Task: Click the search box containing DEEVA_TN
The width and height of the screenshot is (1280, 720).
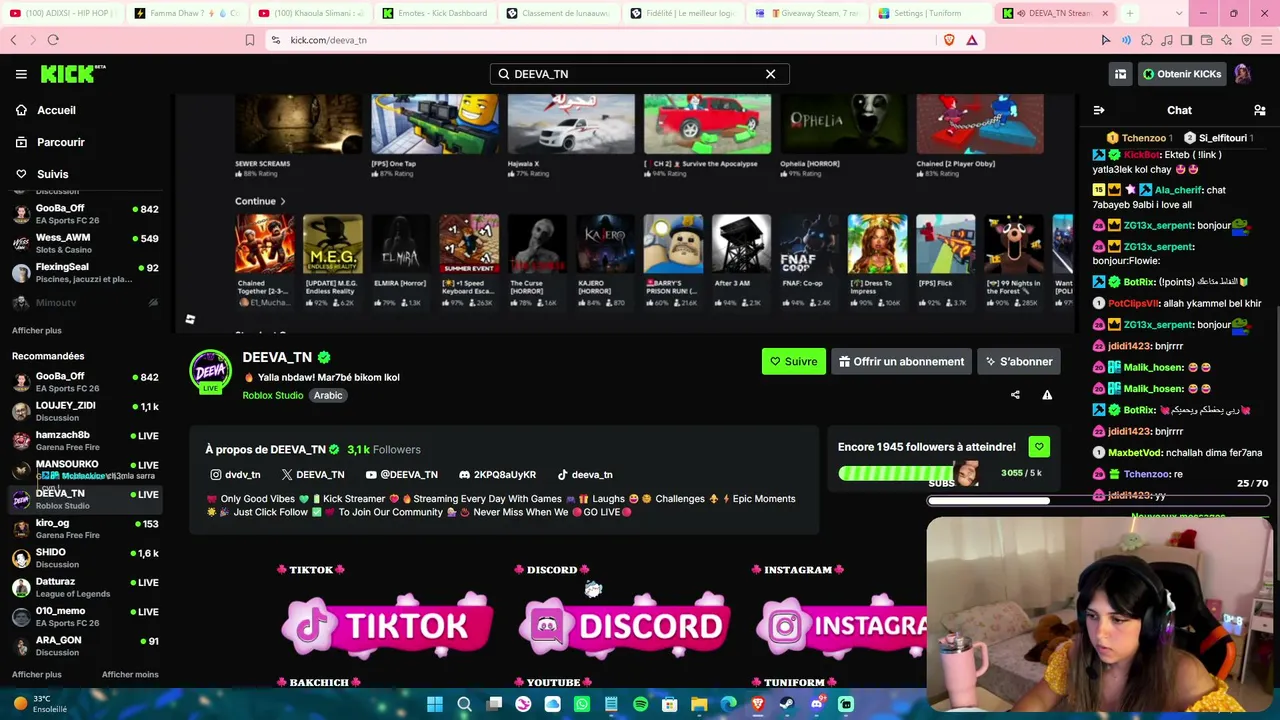Action: [639, 74]
